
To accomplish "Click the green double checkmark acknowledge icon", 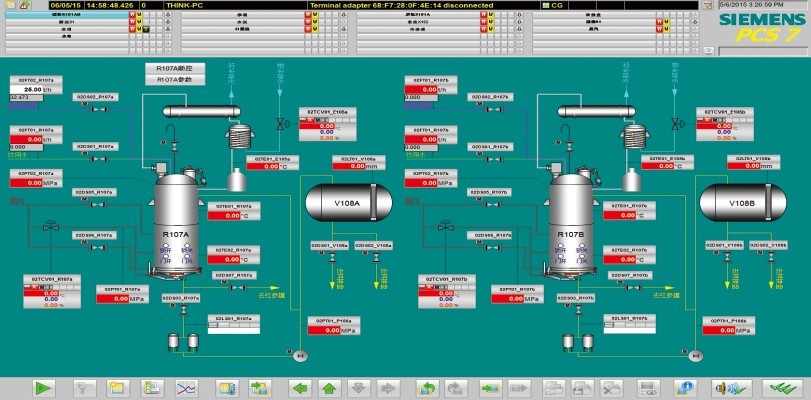I will [778, 387].
